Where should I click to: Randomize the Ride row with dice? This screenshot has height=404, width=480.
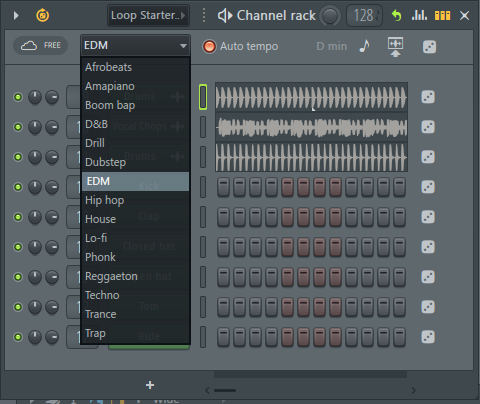tap(428, 337)
